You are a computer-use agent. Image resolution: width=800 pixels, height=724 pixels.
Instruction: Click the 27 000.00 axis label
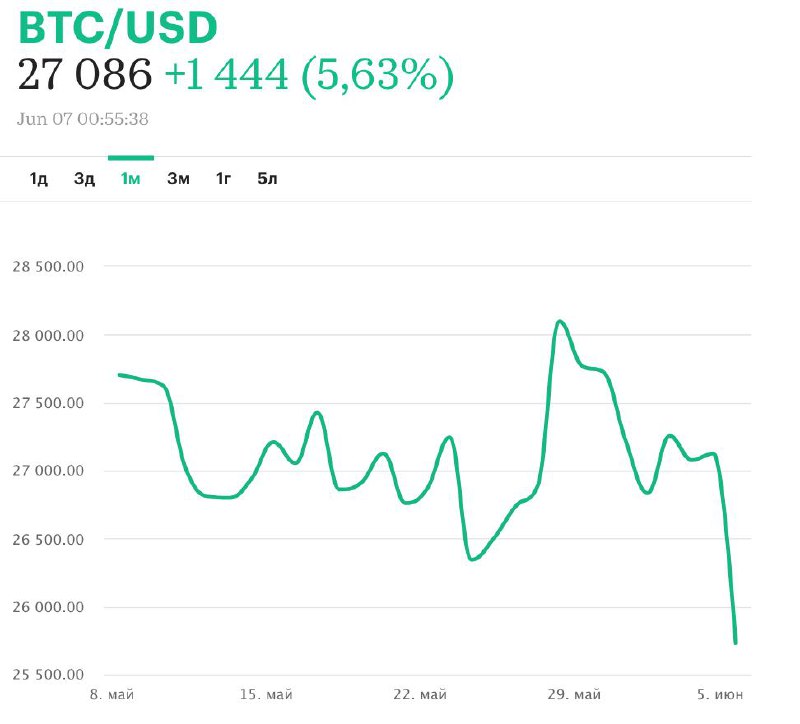click(x=48, y=471)
